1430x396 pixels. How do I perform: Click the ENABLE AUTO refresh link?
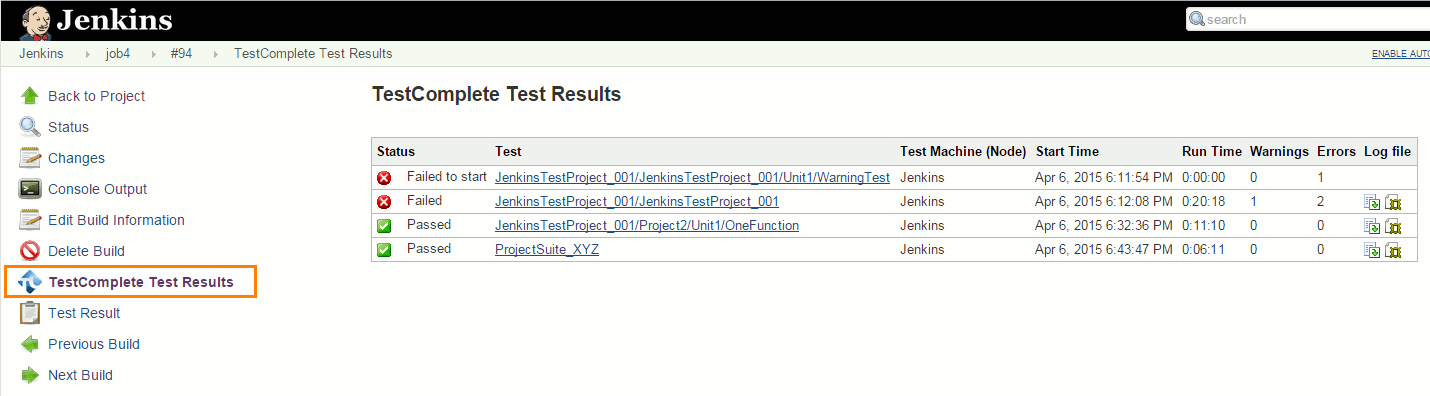pos(1400,54)
